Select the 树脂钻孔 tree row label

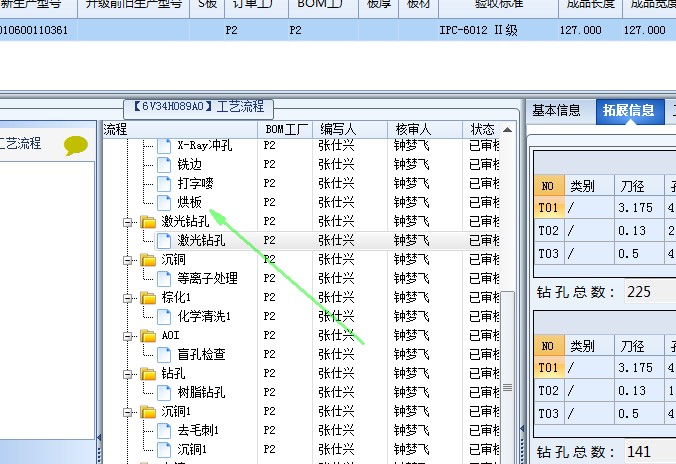[x=201, y=392]
